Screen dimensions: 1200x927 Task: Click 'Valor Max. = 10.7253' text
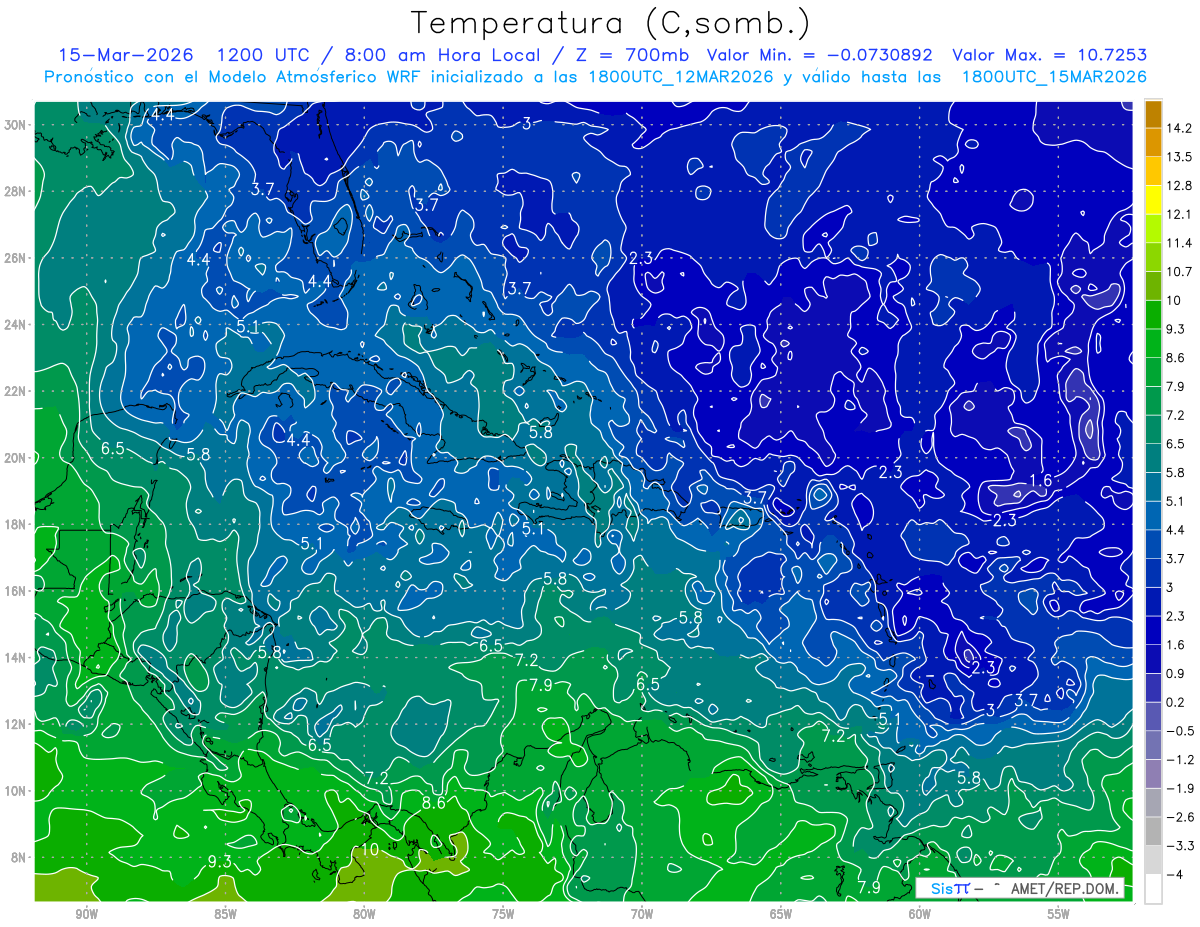pyautogui.click(x=1049, y=55)
